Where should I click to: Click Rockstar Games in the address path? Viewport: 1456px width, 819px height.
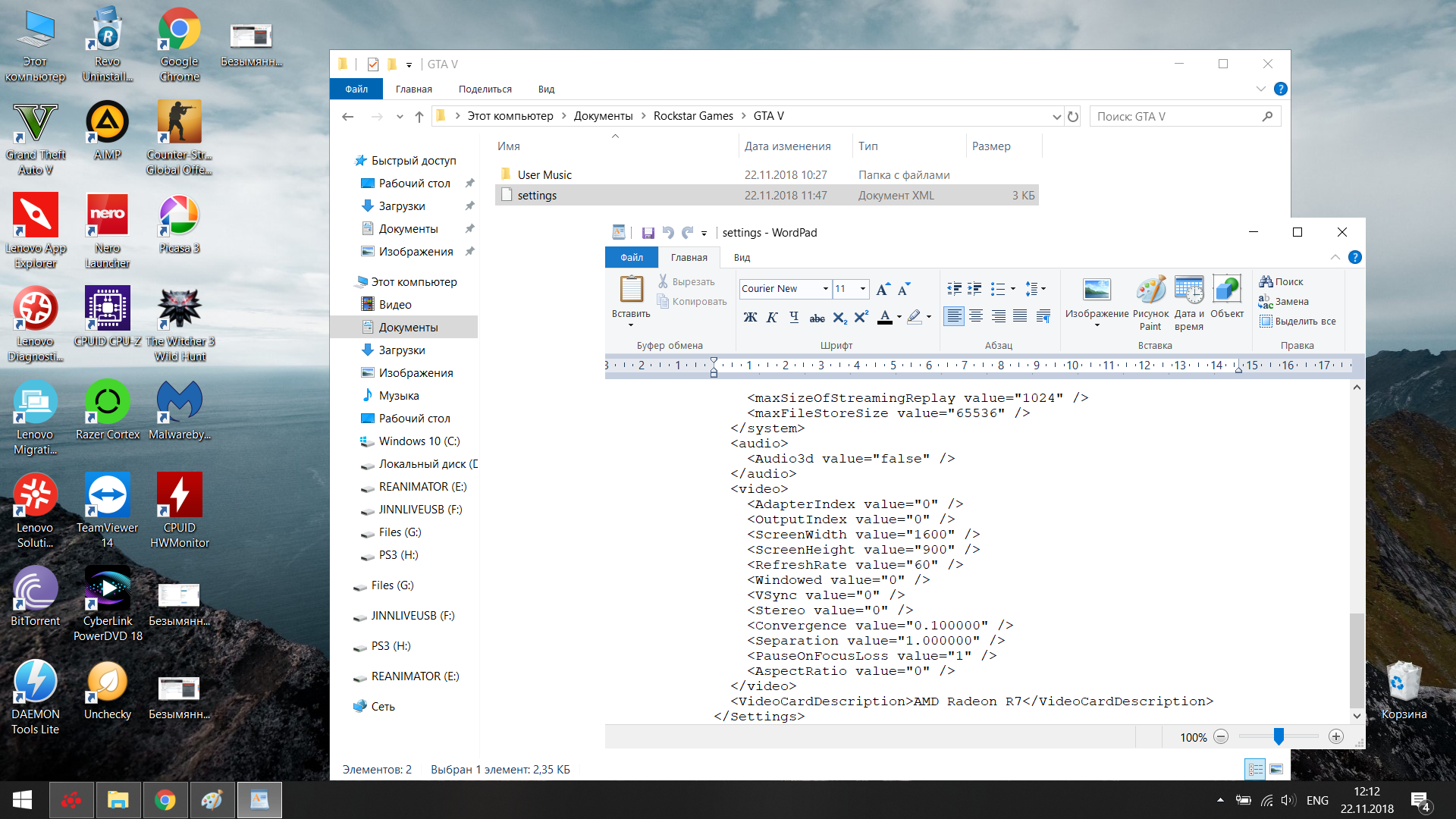click(x=693, y=116)
